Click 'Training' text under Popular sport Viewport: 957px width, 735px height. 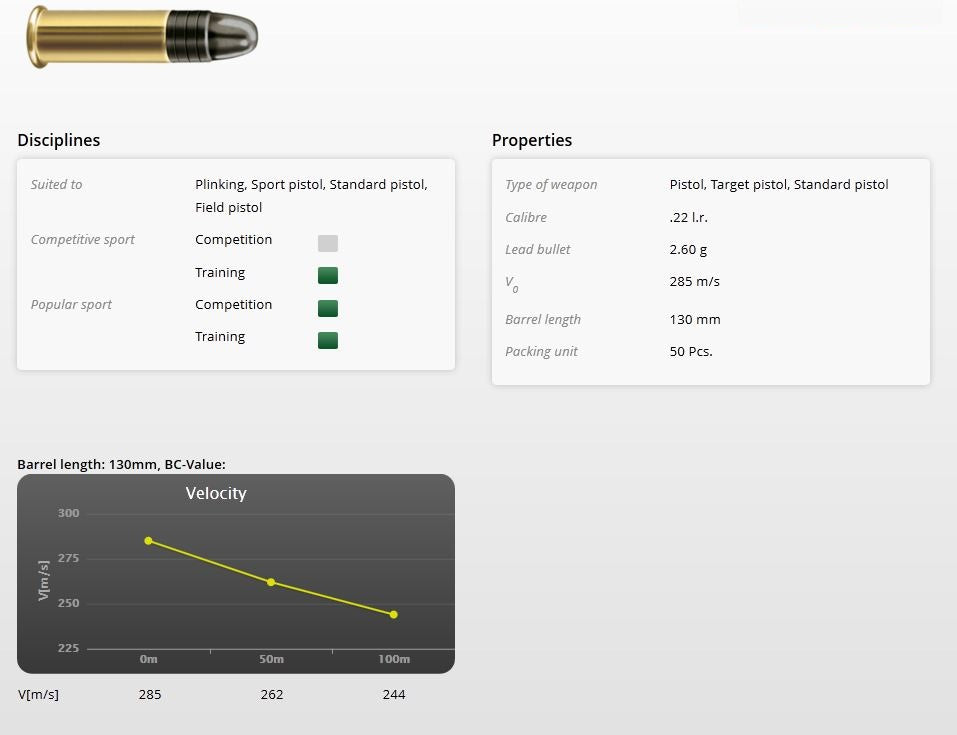pyautogui.click(x=220, y=337)
